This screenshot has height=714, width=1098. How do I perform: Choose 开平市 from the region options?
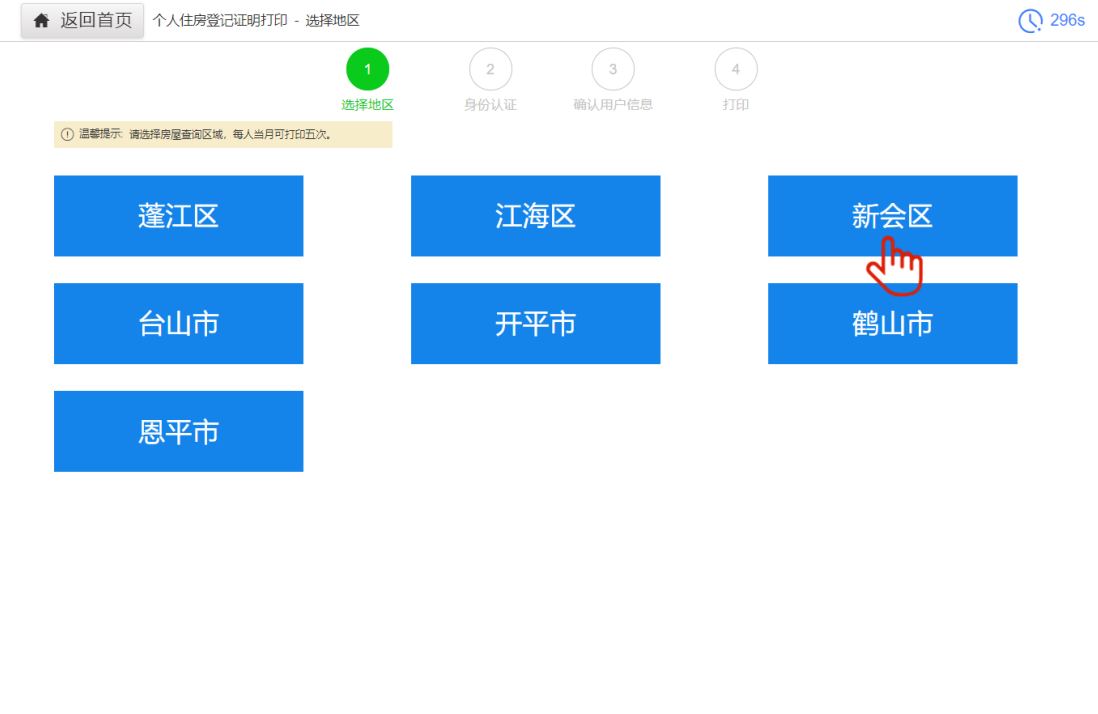point(535,323)
